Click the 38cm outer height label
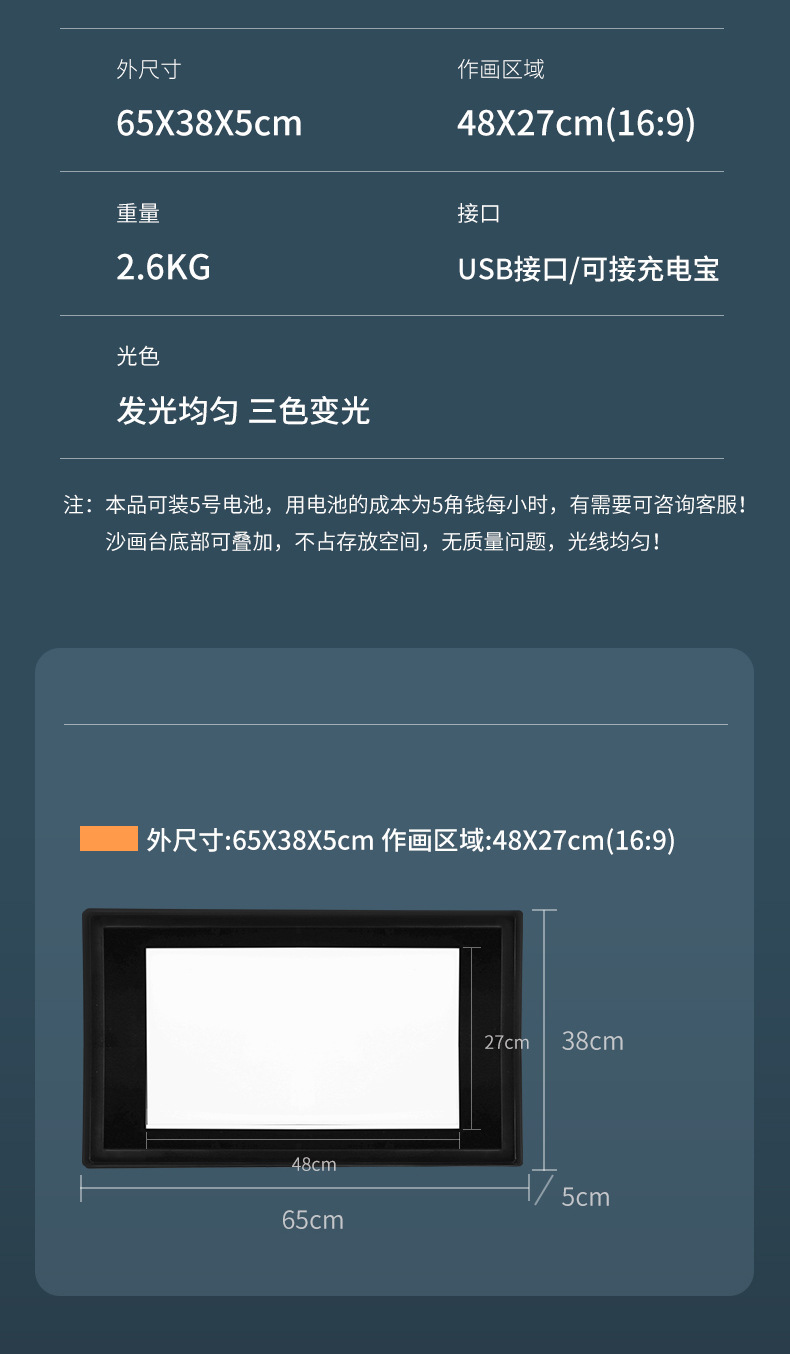The width and height of the screenshot is (790, 1354). pyautogui.click(x=593, y=1041)
